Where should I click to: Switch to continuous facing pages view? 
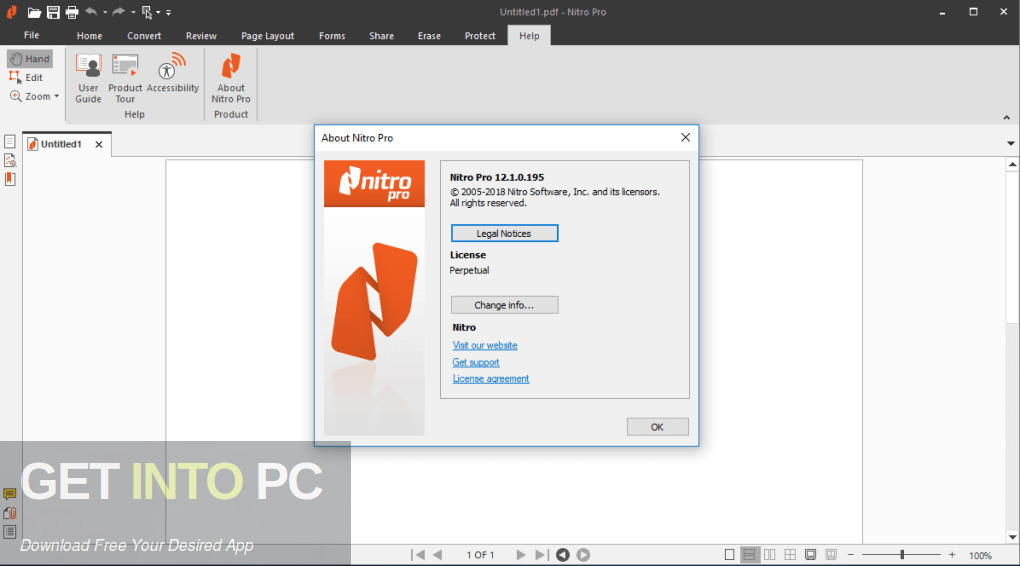click(790, 555)
